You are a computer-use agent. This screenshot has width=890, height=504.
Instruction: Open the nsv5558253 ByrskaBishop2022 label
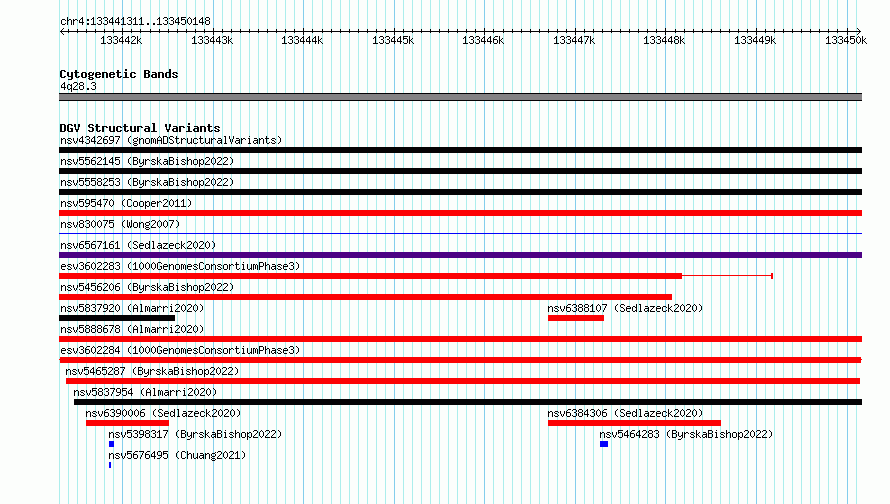pyautogui.click(x=147, y=182)
